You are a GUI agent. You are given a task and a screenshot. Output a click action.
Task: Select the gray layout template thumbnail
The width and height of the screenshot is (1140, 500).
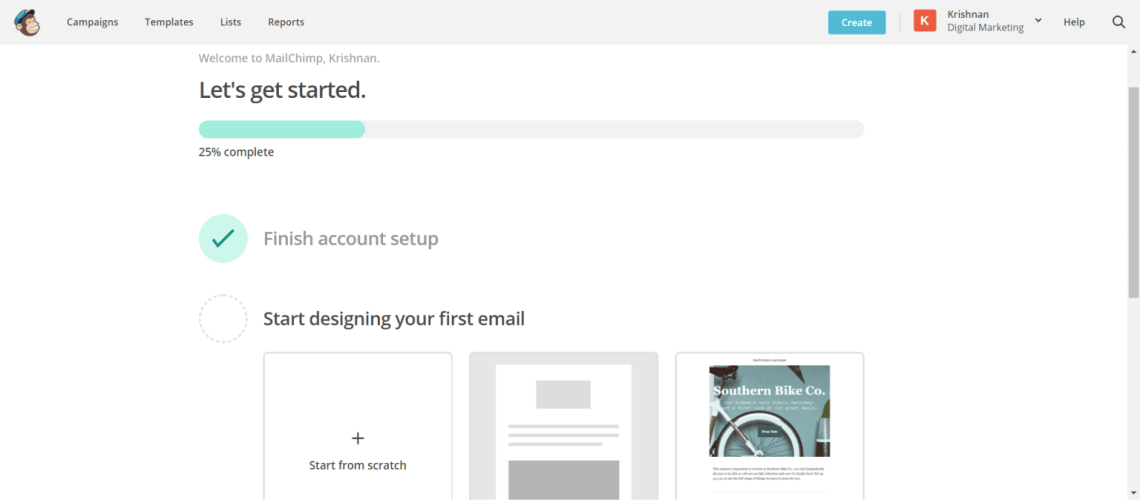coord(563,427)
